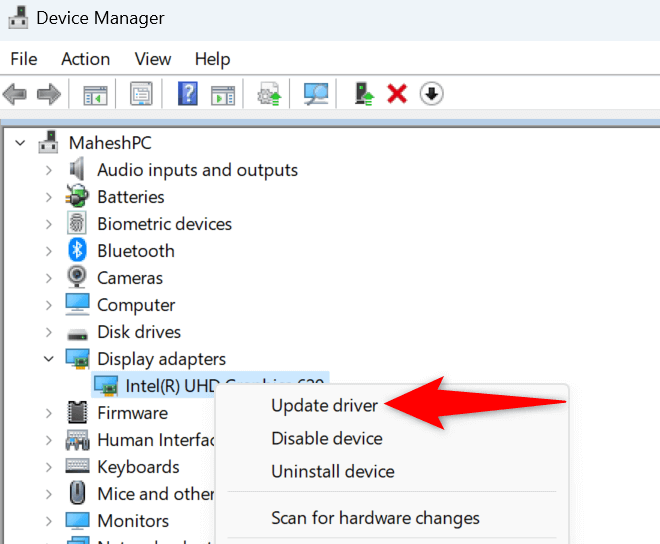The width and height of the screenshot is (660, 544).
Task: Click the Human Interface Devices icon
Action: pos(77,440)
